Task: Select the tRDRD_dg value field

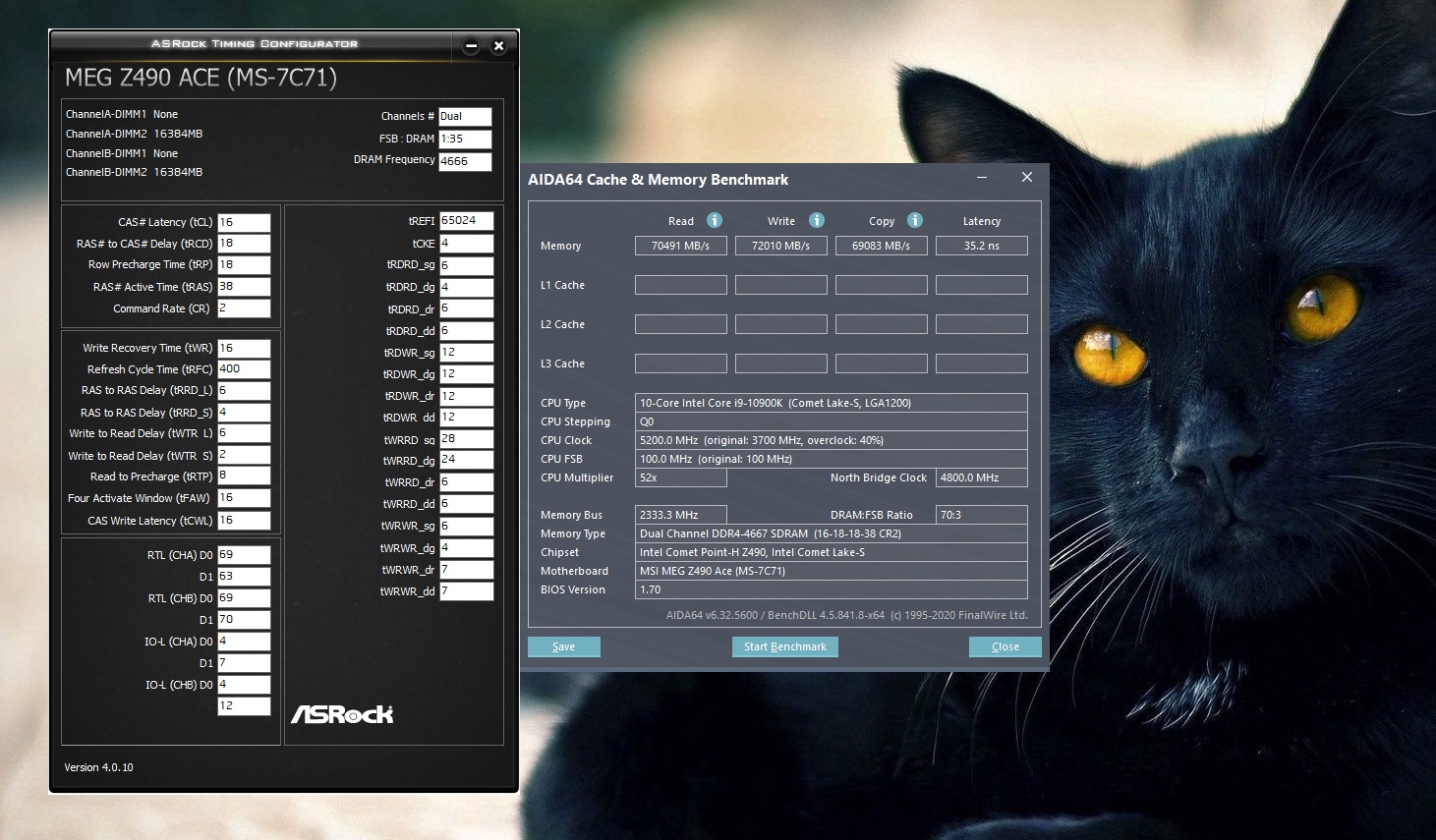Action: pos(466,287)
